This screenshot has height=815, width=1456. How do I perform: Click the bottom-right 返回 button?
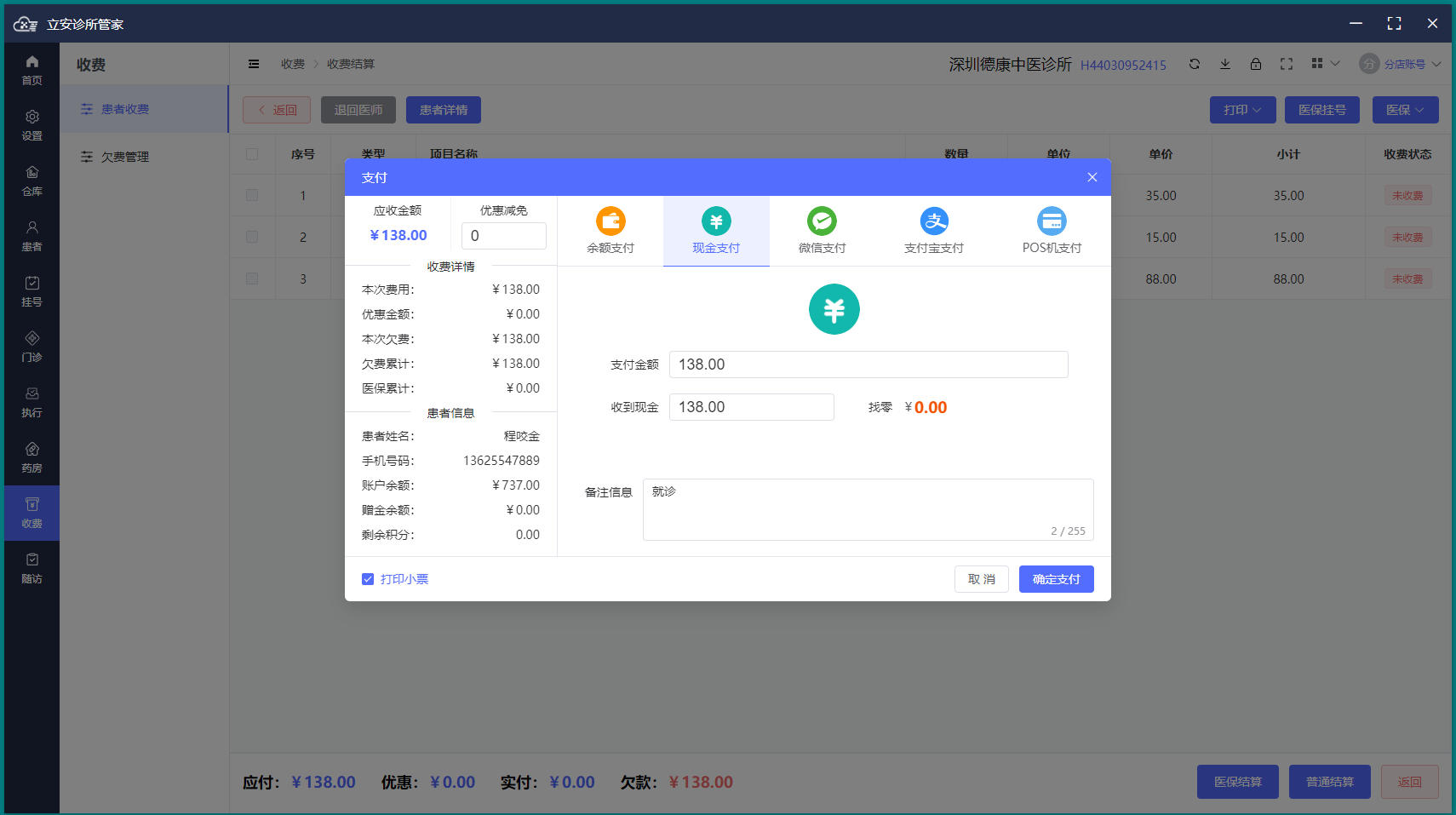[1410, 782]
